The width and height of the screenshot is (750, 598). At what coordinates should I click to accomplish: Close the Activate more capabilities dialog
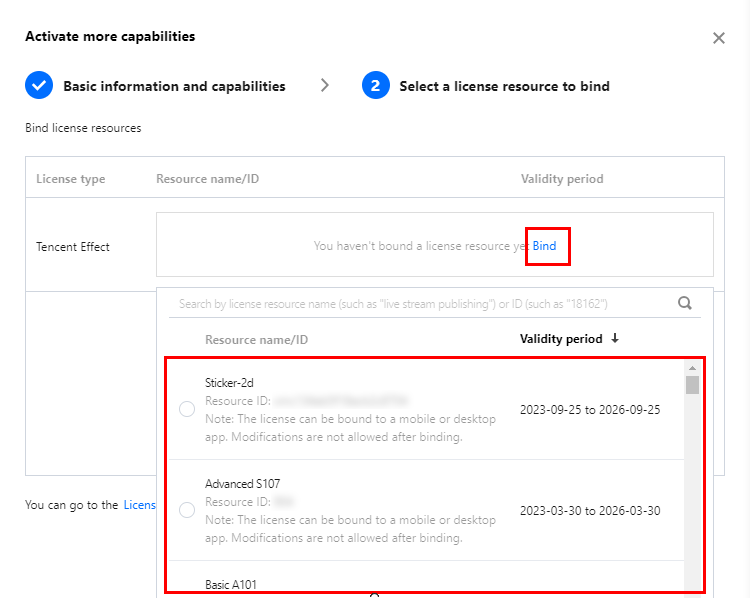[718, 38]
